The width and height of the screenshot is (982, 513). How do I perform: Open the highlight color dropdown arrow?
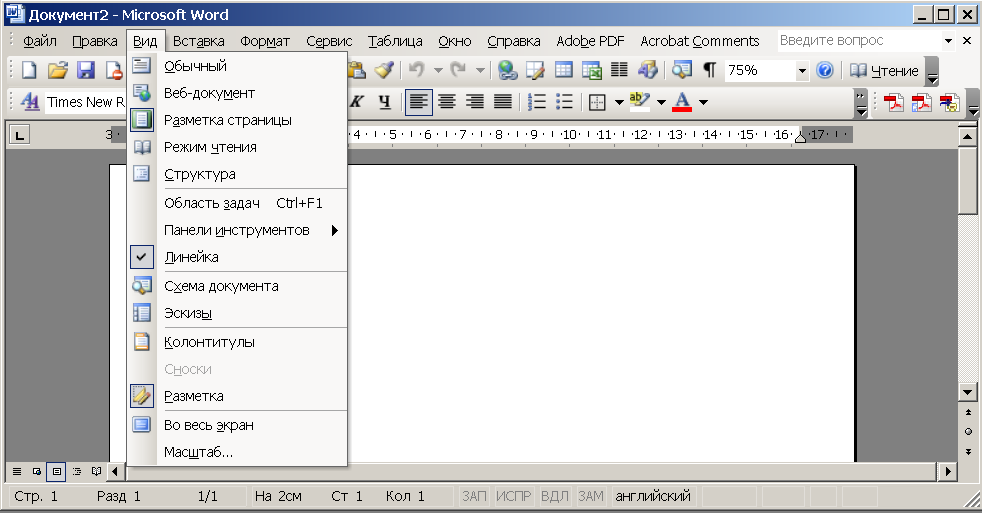click(661, 102)
